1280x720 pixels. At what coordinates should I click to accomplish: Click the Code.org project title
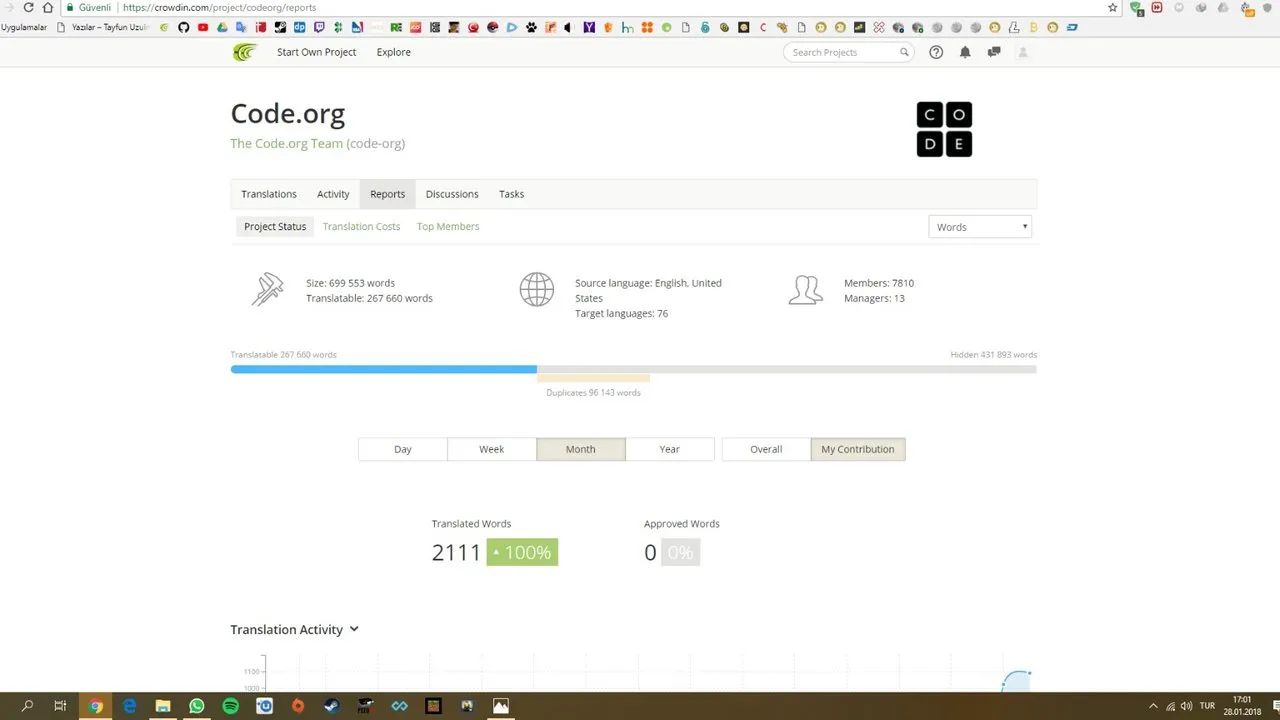point(288,114)
